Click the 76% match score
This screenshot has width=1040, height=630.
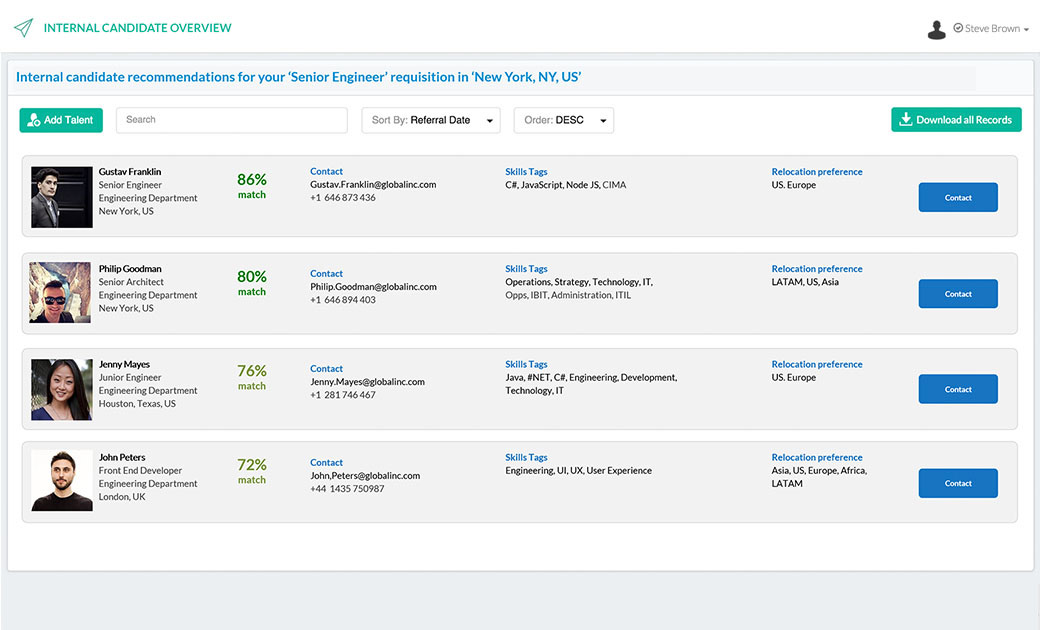pyautogui.click(x=252, y=377)
